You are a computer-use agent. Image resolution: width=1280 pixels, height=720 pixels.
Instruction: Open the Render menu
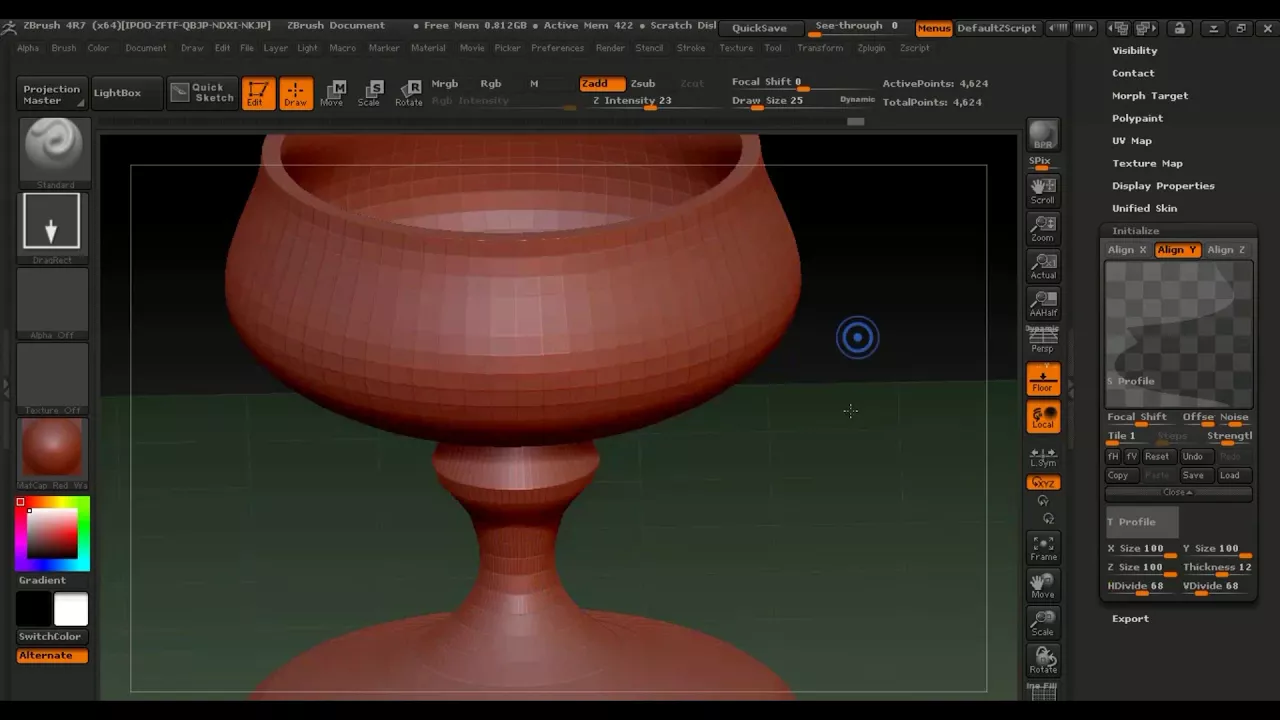tap(610, 48)
